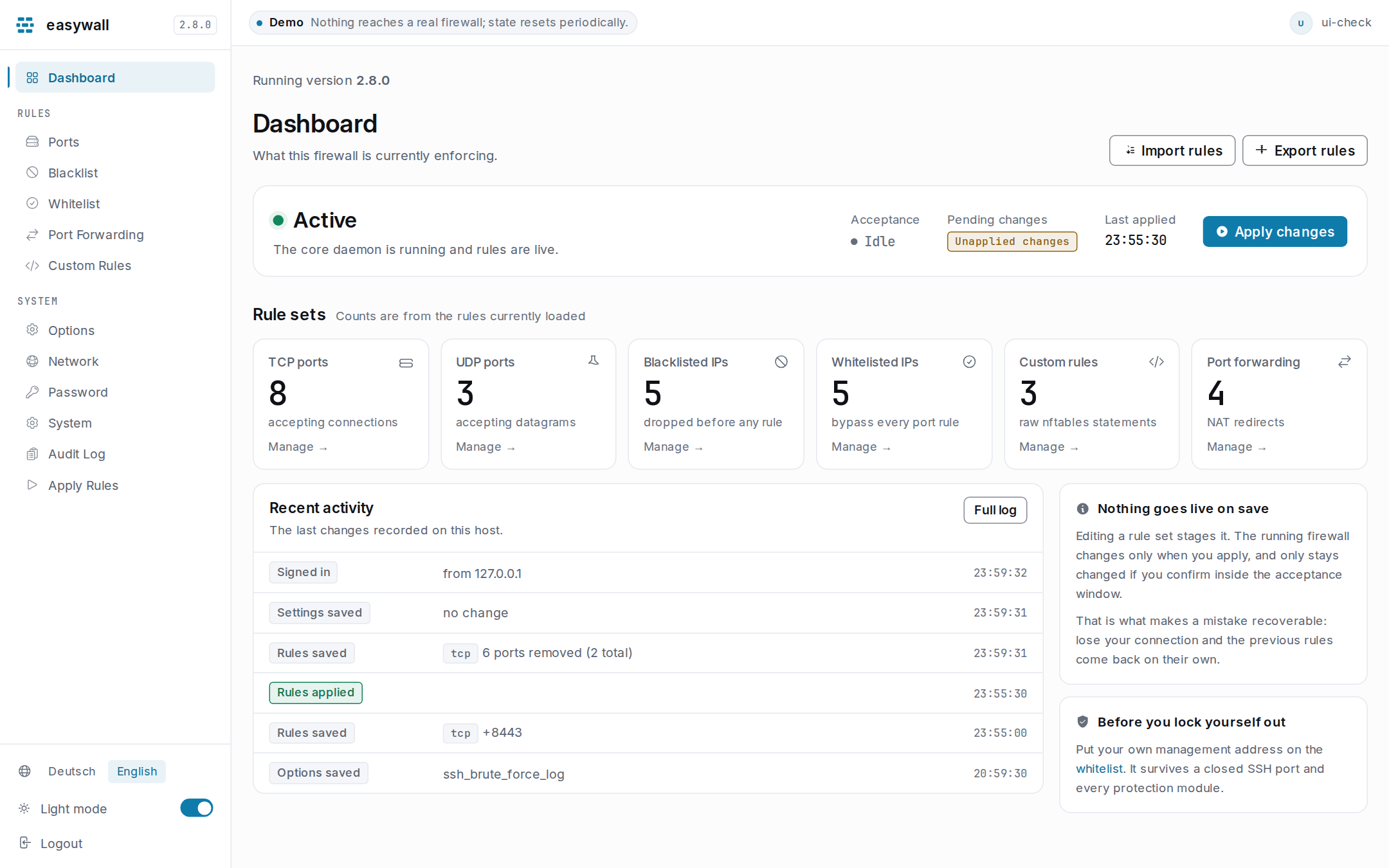Click the 2.8.0 version badge in sidebar

coord(195,25)
